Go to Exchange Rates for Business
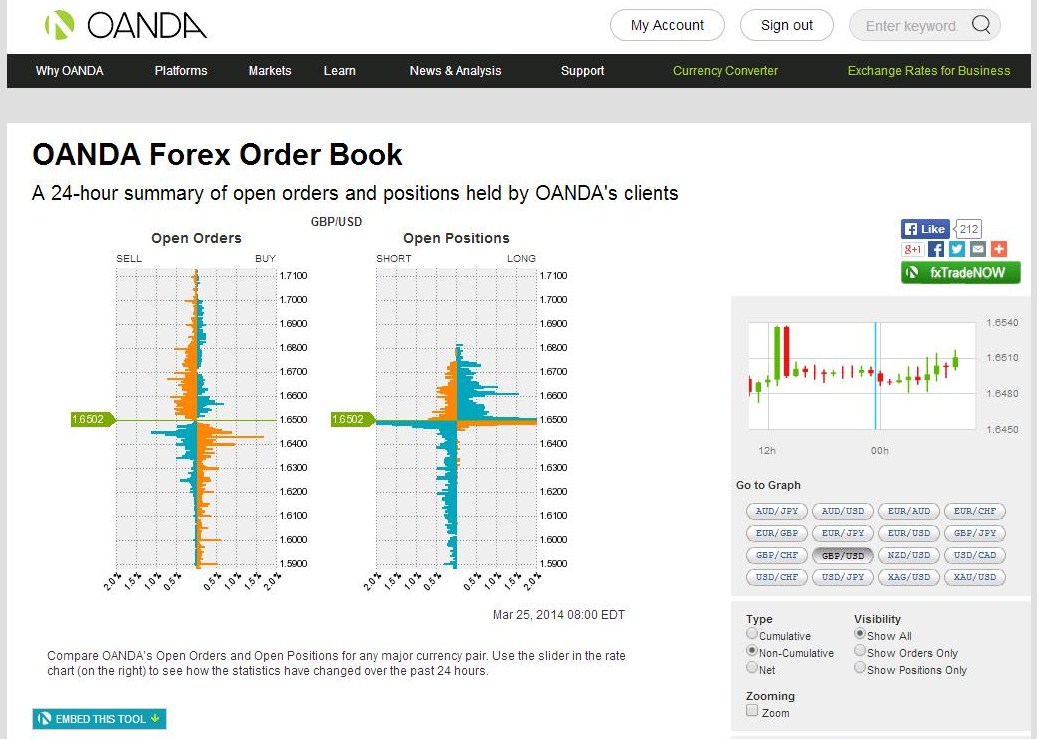1037x739 pixels. coord(929,71)
